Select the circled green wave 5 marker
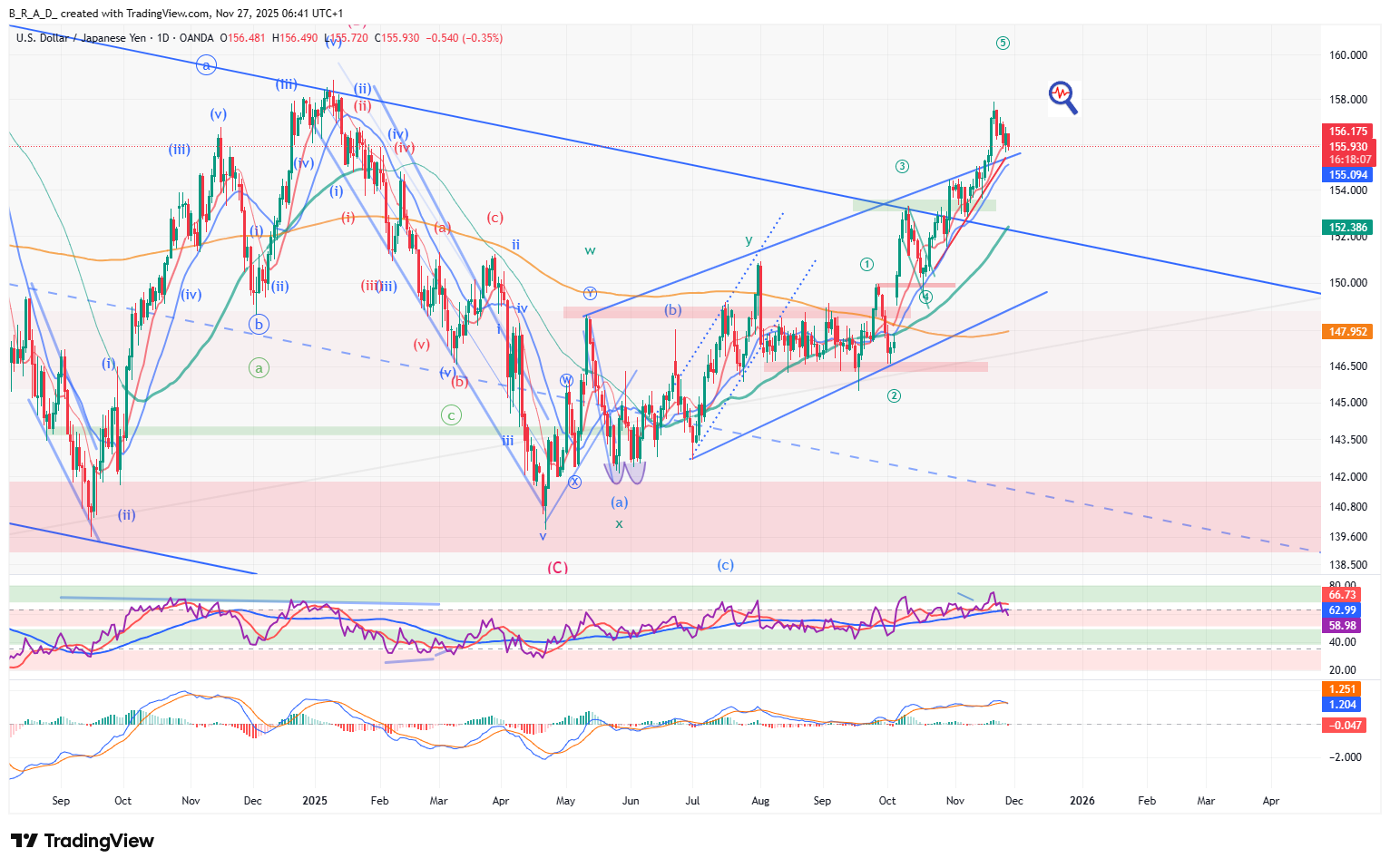 [x=1003, y=44]
